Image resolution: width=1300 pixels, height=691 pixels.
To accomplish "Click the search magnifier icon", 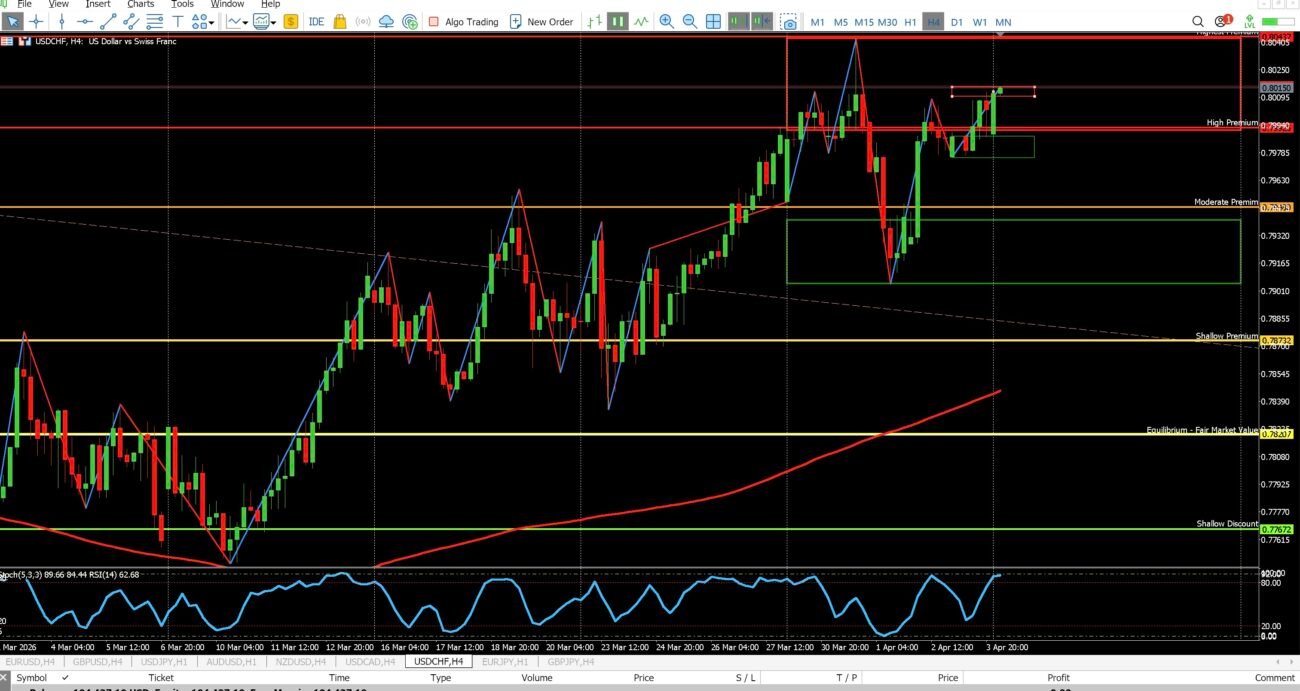I will pos(1198,21).
